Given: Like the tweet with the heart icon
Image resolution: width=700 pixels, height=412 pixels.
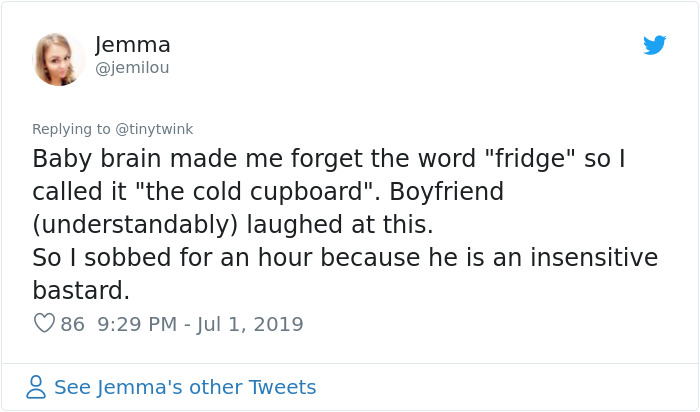Looking at the screenshot, I should click(44, 324).
